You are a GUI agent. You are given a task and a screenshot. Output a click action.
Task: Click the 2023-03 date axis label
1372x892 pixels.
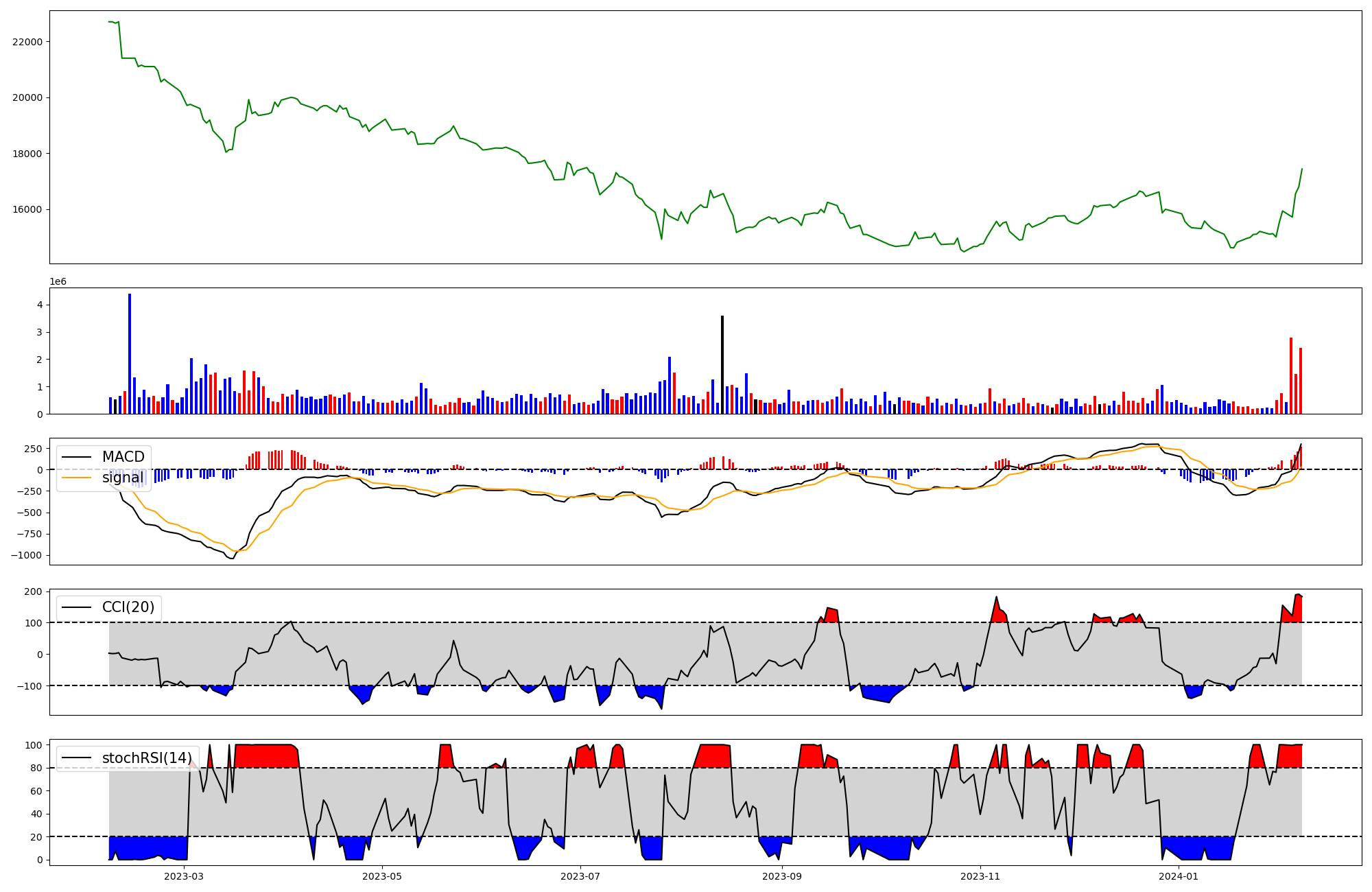[x=184, y=876]
